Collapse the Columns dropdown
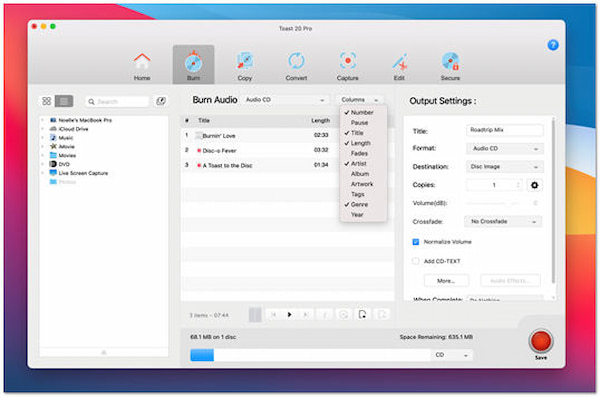 coord(359,100)
